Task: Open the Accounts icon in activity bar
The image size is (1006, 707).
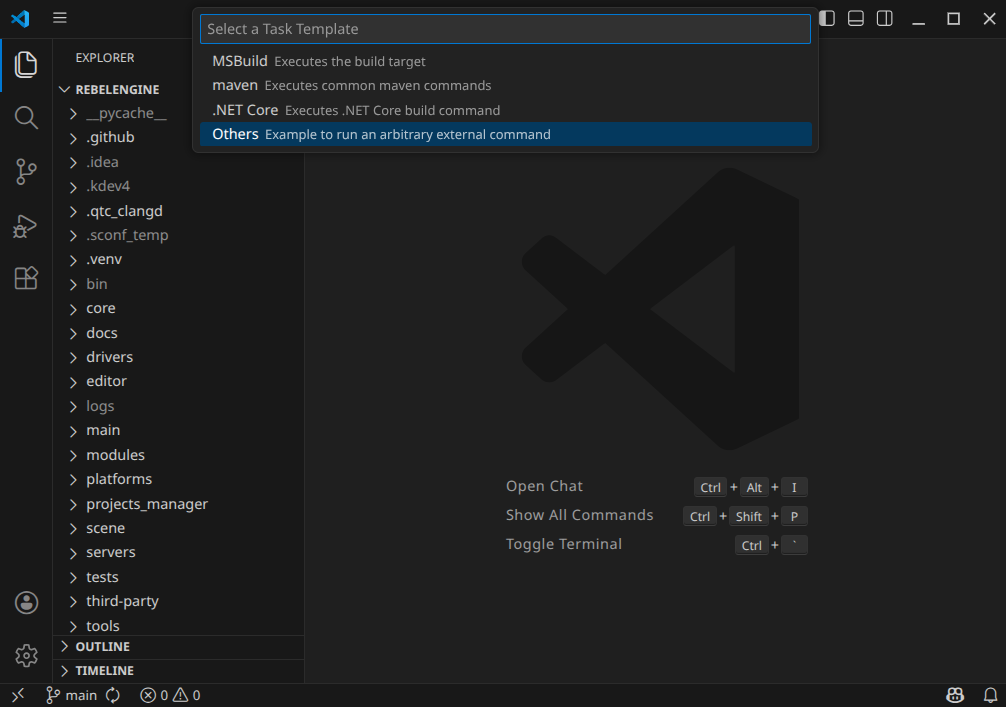Action: pos(26,602)
